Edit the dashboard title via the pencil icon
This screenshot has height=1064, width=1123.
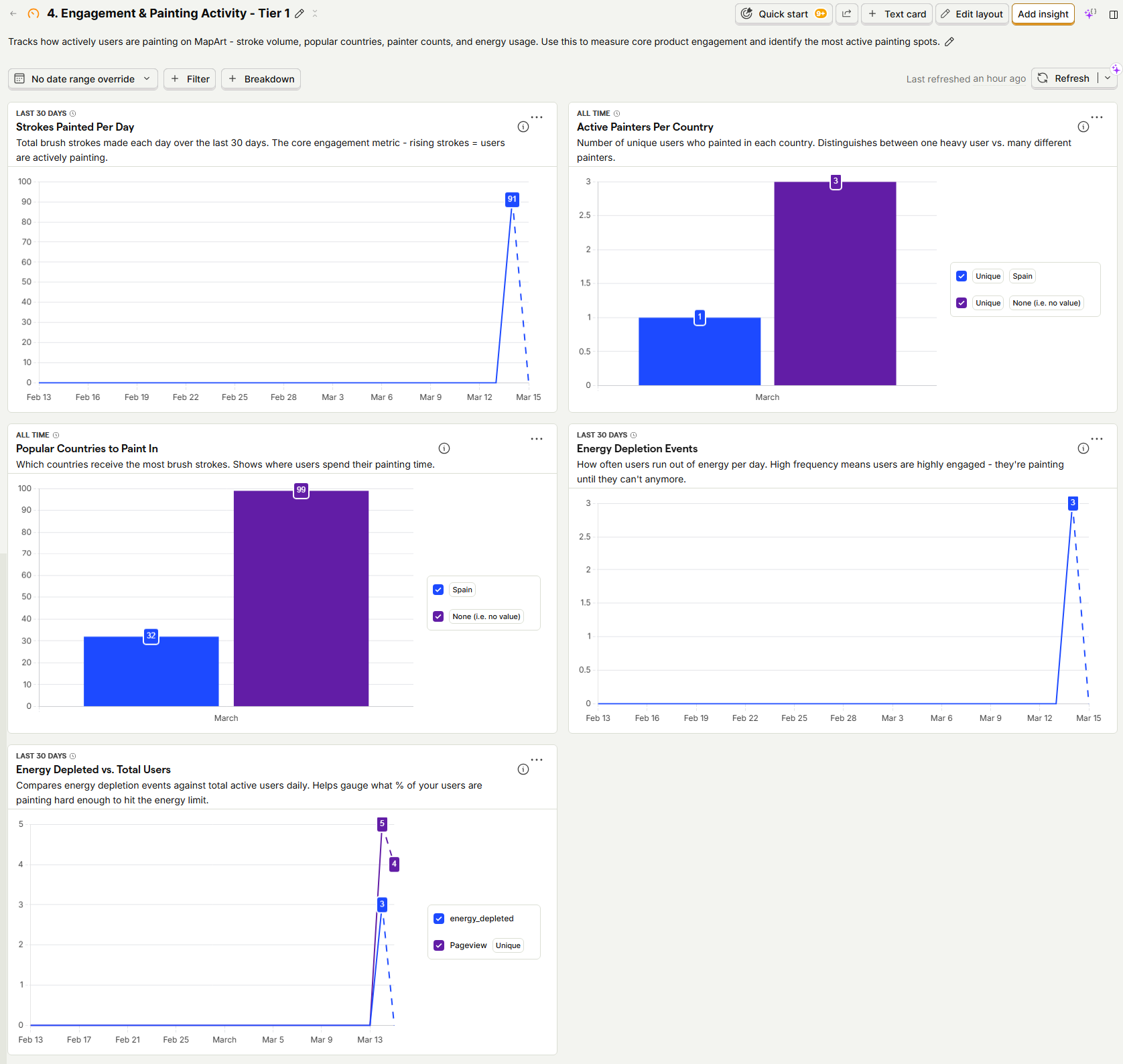click(299, 13)
